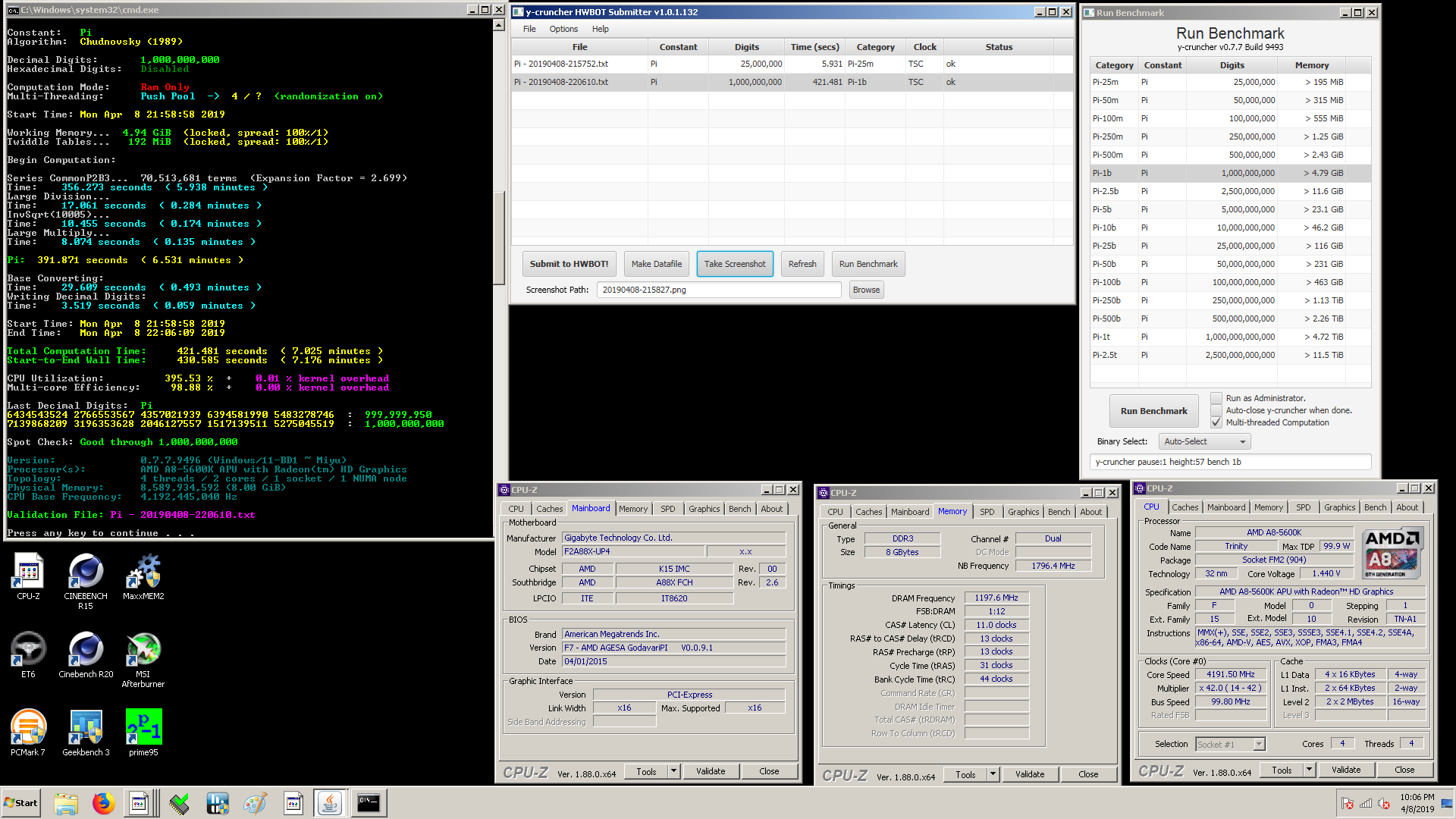Image resolution: width=1456 pixels, height=819 pixels.
Task: Open the Paint palette taskbar icon
Action: [255, 803]
